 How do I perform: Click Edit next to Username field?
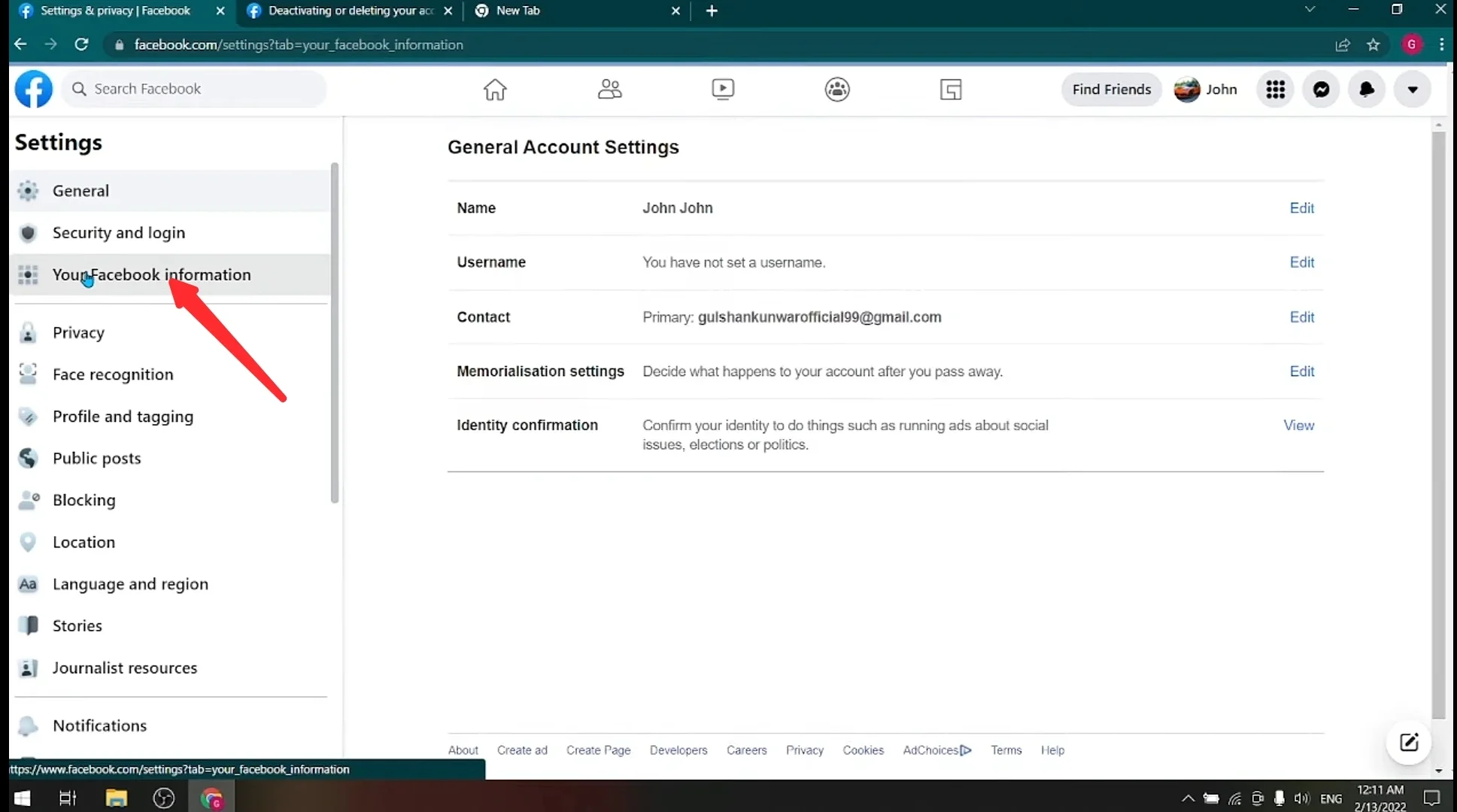pos(1302,262)
